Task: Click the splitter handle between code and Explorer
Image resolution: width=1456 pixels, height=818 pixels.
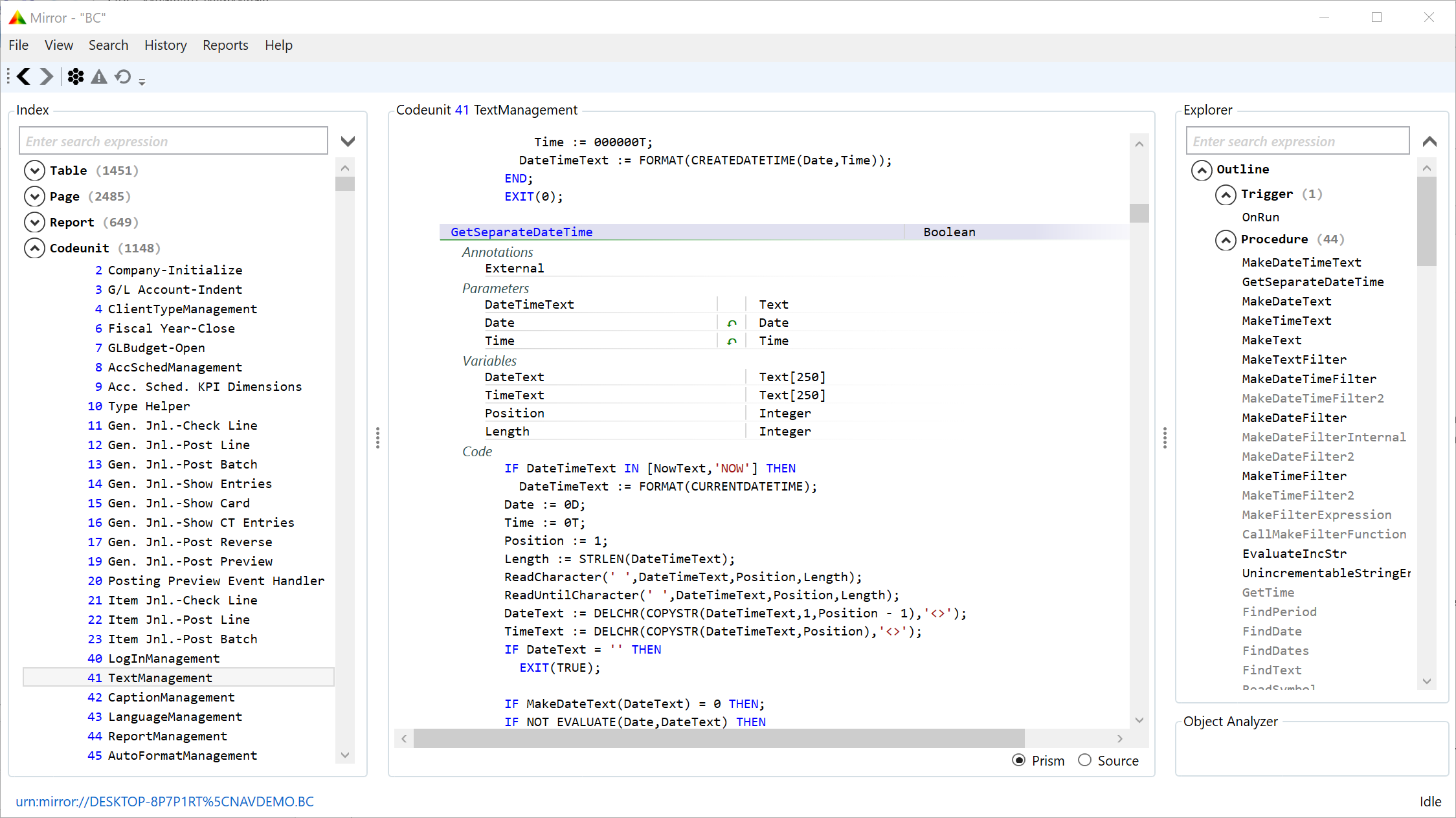Action: click(1165, 438)
